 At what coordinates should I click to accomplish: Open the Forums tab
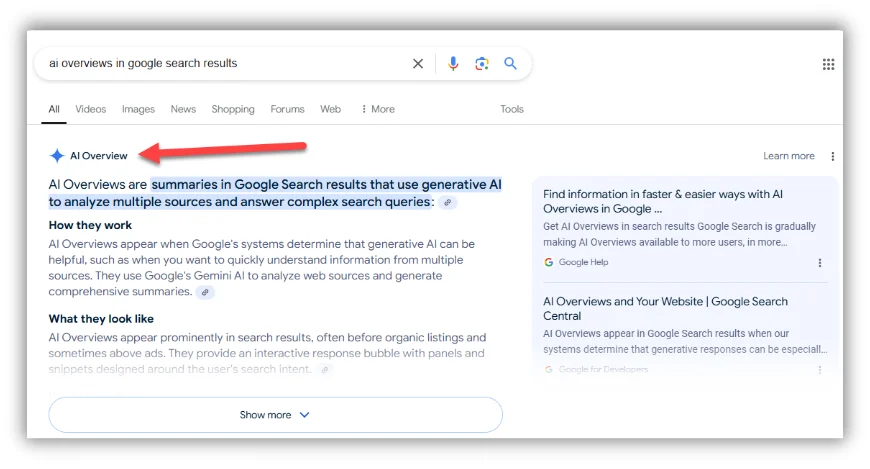click(287, 109)
